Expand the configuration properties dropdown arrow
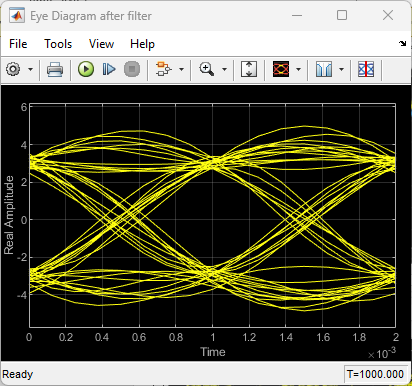Viewport: 412px width, 386px height. pos(30,69)
